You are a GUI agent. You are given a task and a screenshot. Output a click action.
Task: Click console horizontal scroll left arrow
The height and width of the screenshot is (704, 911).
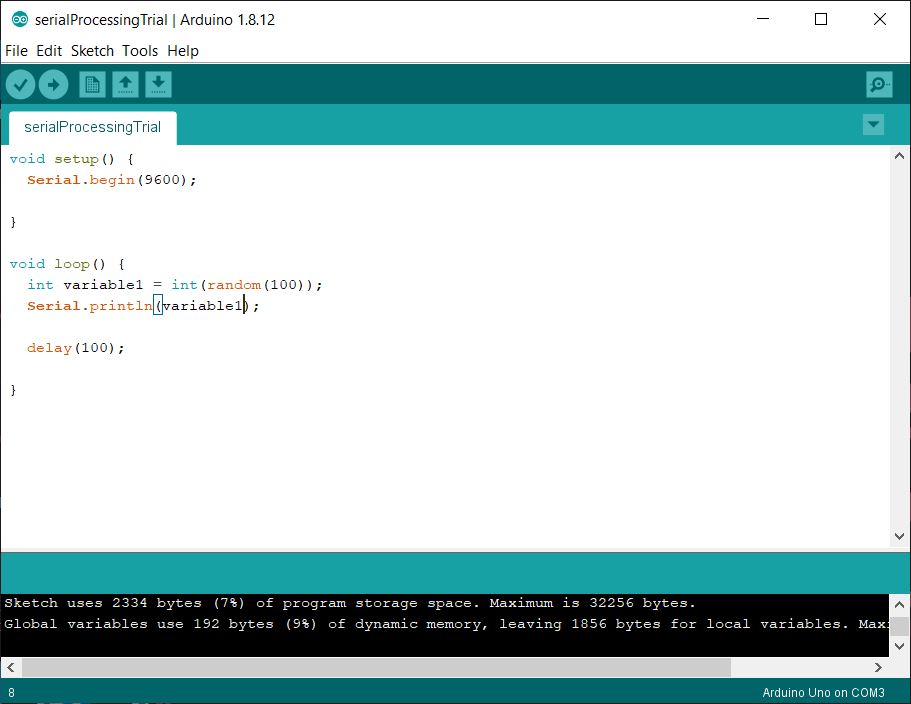(x=10, y=667)
